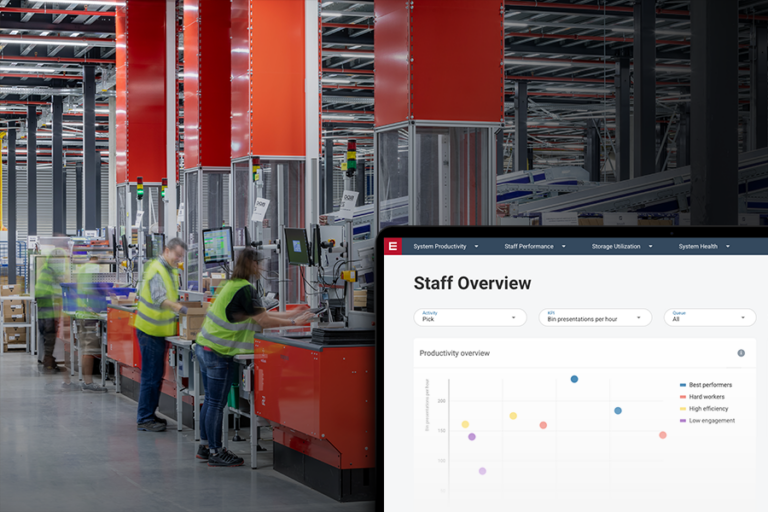Toggle the High efficiency legend entry
This screenshot has width=768, height=512.
pyautogui.click(x=704, y=408)
